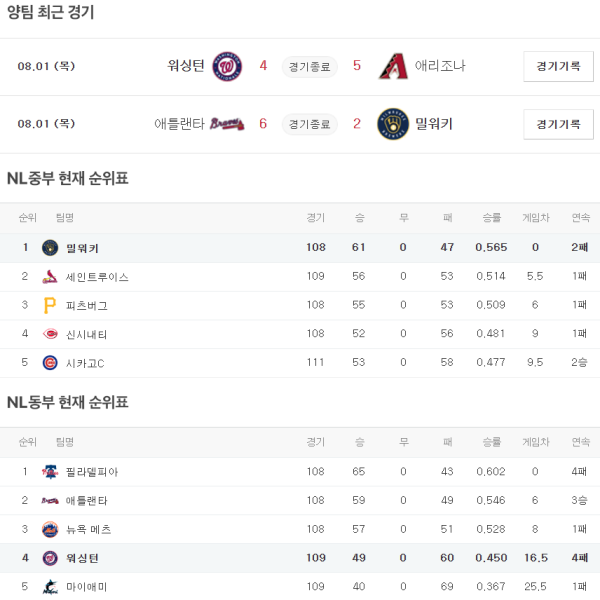Click the Pittsburgh Pirates icon in standings
Screen dimensions: 600x600
(x=50, y=305)
